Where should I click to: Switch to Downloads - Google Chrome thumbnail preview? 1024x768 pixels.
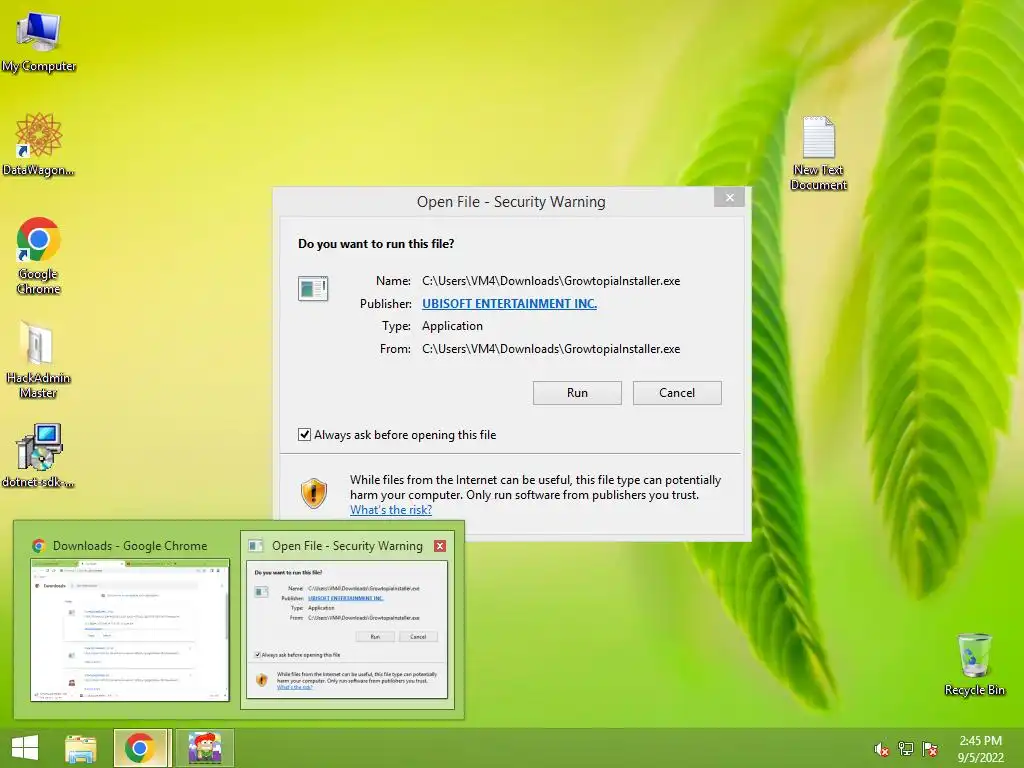coord(130,630)
